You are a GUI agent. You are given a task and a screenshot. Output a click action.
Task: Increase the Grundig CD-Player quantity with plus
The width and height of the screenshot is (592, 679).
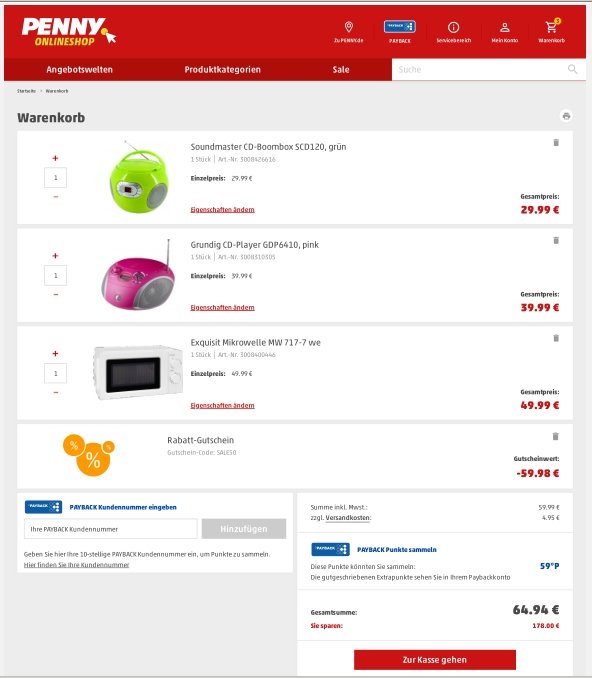[55, 256]
